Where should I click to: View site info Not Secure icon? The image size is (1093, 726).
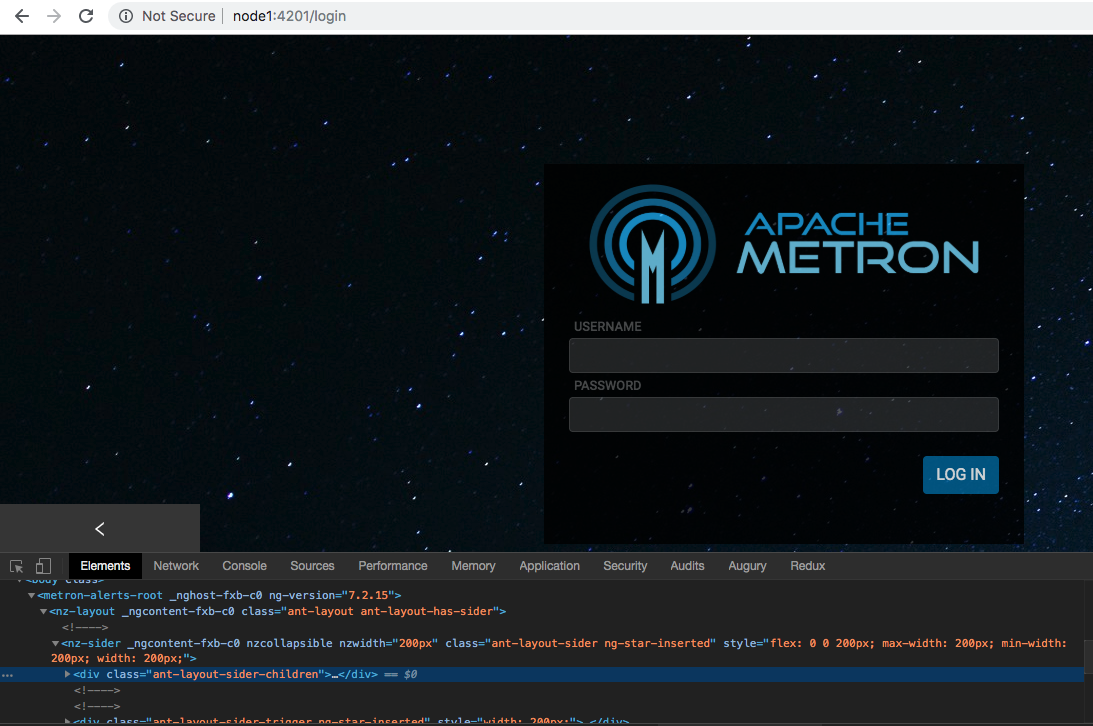[x=125, y=16]
